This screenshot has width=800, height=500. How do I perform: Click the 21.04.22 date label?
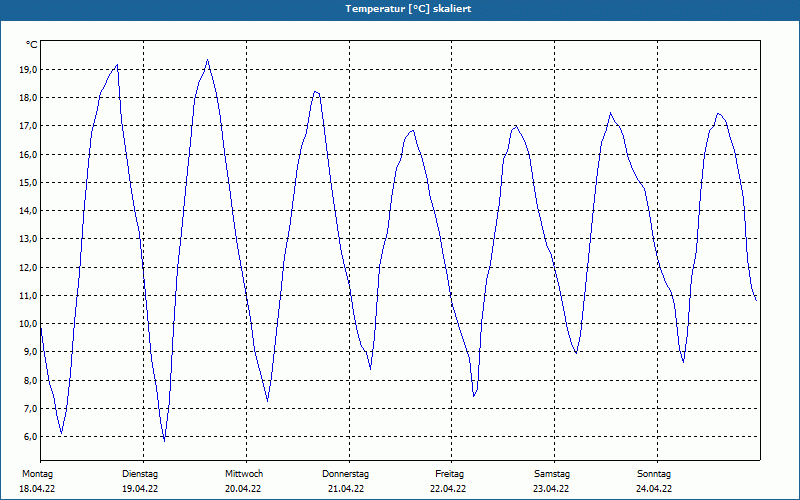[346, 489]
